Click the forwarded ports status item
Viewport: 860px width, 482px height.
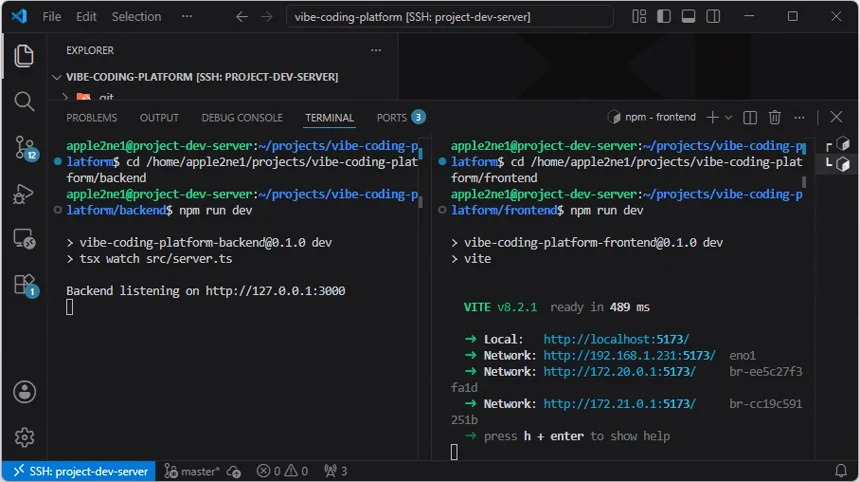click(x=335, y=471)
